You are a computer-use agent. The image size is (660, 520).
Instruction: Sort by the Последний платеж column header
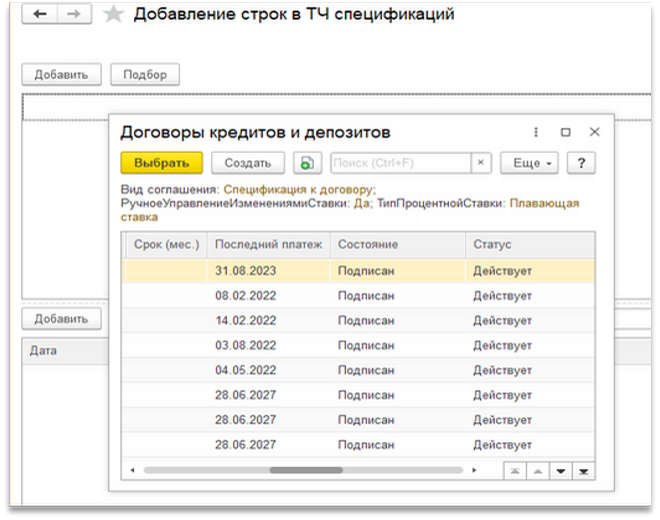point(269,245)
